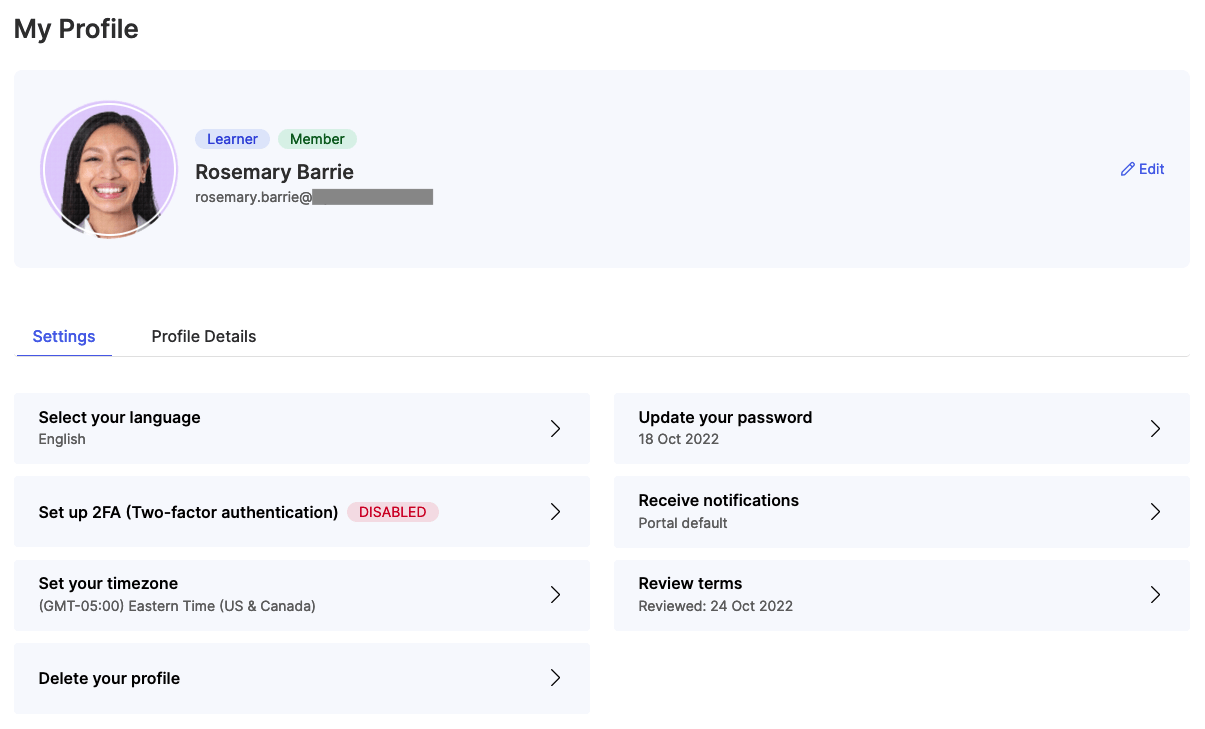1205x729 pixels.
Task: Enable two-factor authentication setup
Action: tap(300, 511)
